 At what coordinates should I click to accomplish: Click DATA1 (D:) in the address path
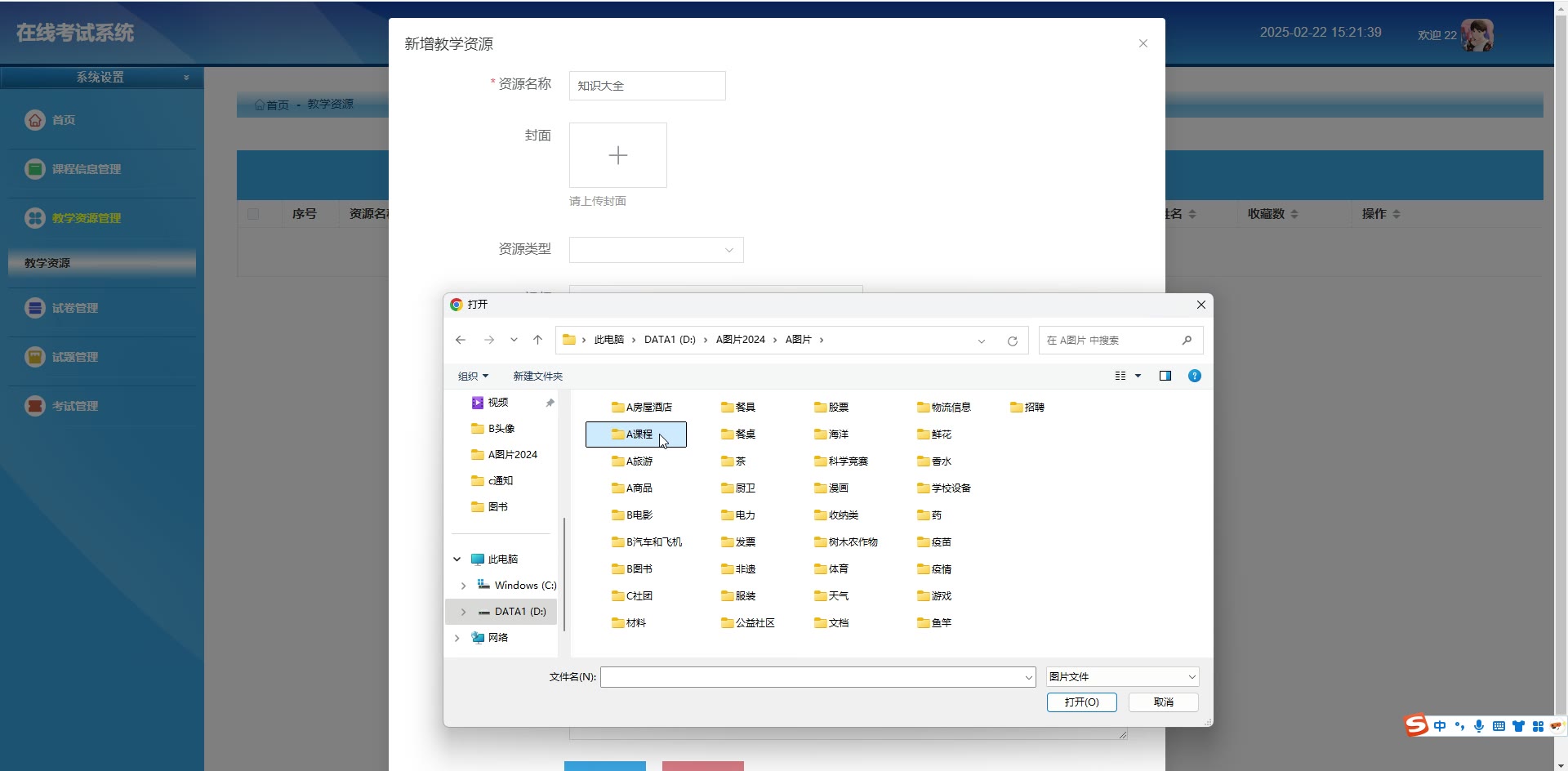(670, 340)
